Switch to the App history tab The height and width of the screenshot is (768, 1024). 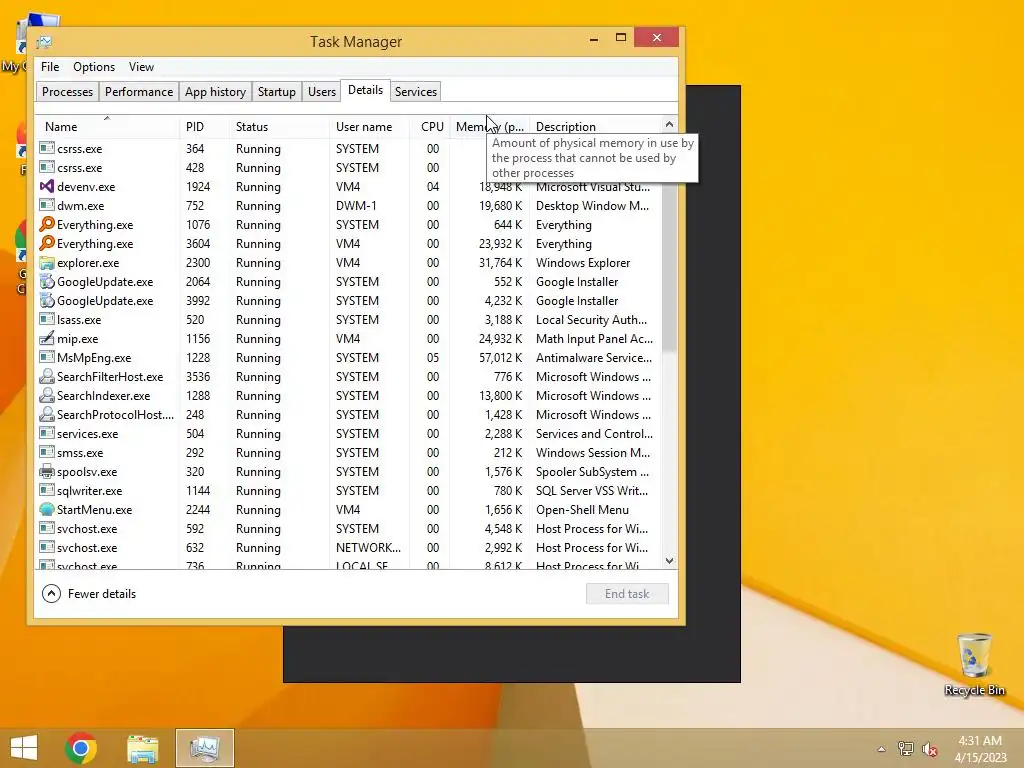[216, 91]
